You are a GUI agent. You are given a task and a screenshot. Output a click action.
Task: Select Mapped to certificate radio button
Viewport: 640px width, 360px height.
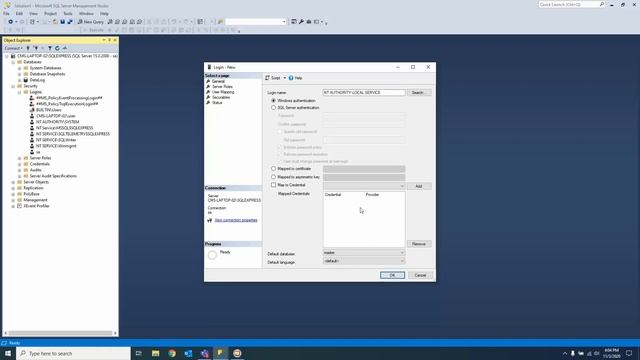273,169
